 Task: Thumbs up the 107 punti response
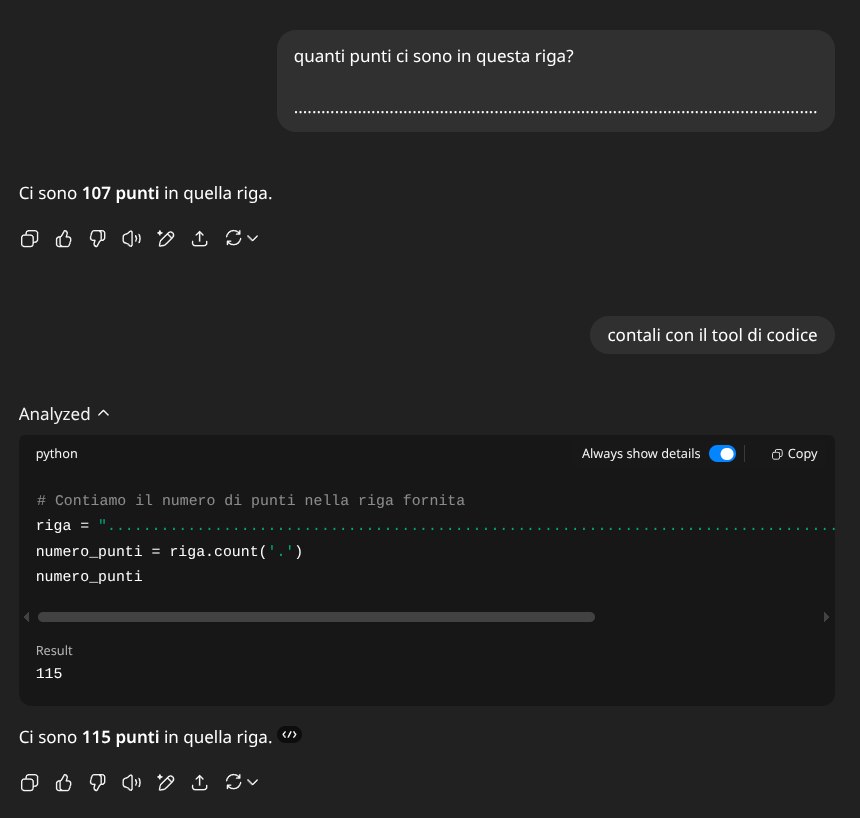[64, 238]
